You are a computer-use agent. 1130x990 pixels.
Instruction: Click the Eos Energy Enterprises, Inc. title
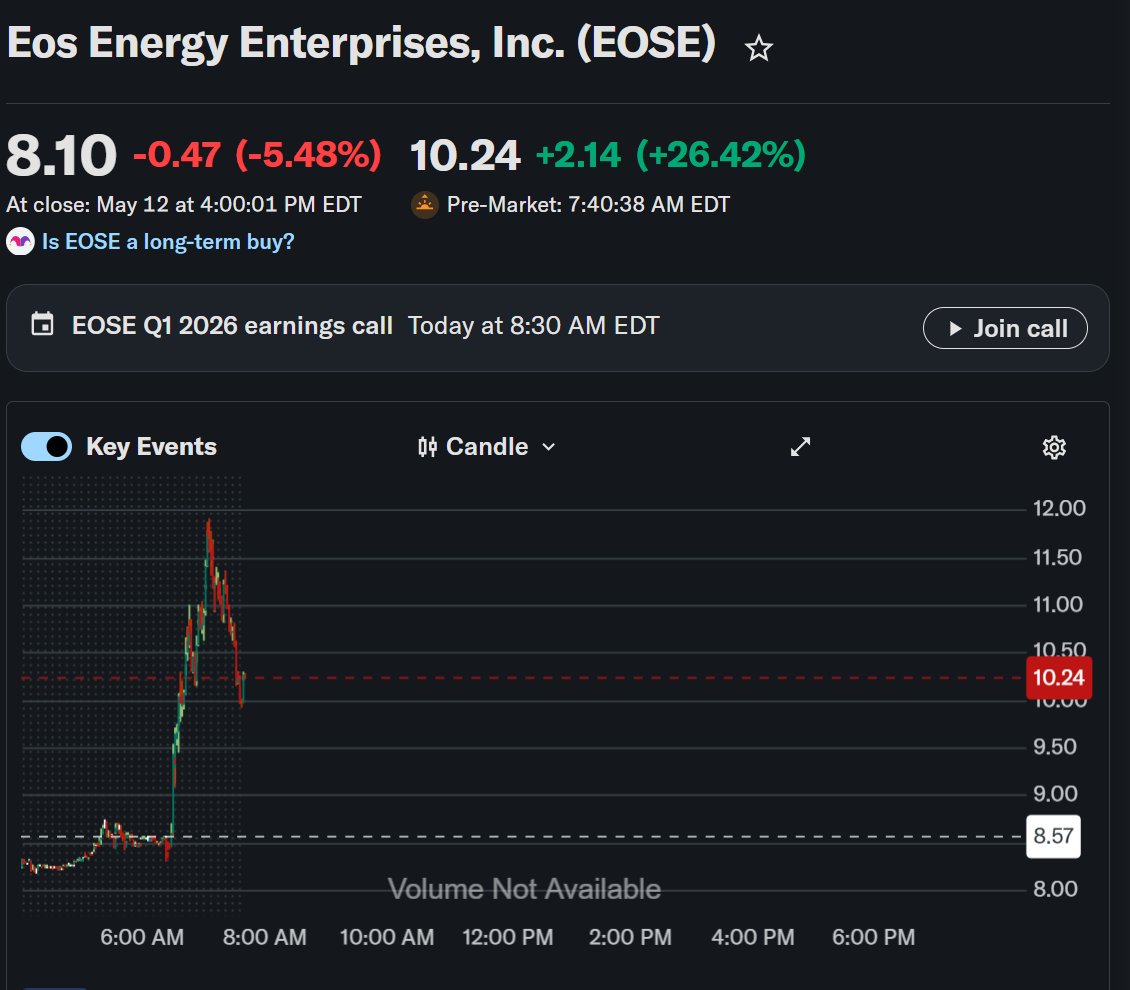tap(361, 43)
